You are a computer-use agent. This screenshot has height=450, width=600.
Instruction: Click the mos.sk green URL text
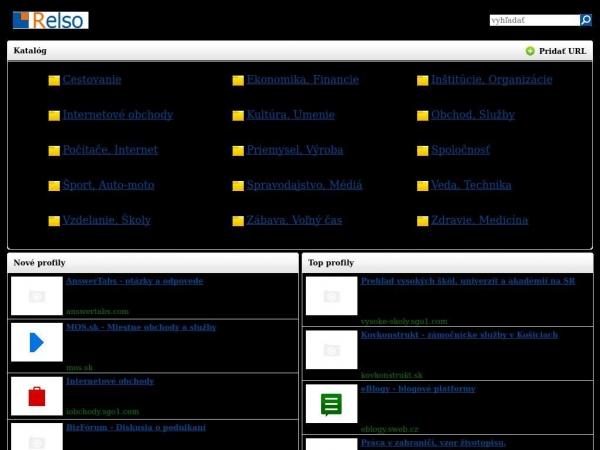point(79,368)
